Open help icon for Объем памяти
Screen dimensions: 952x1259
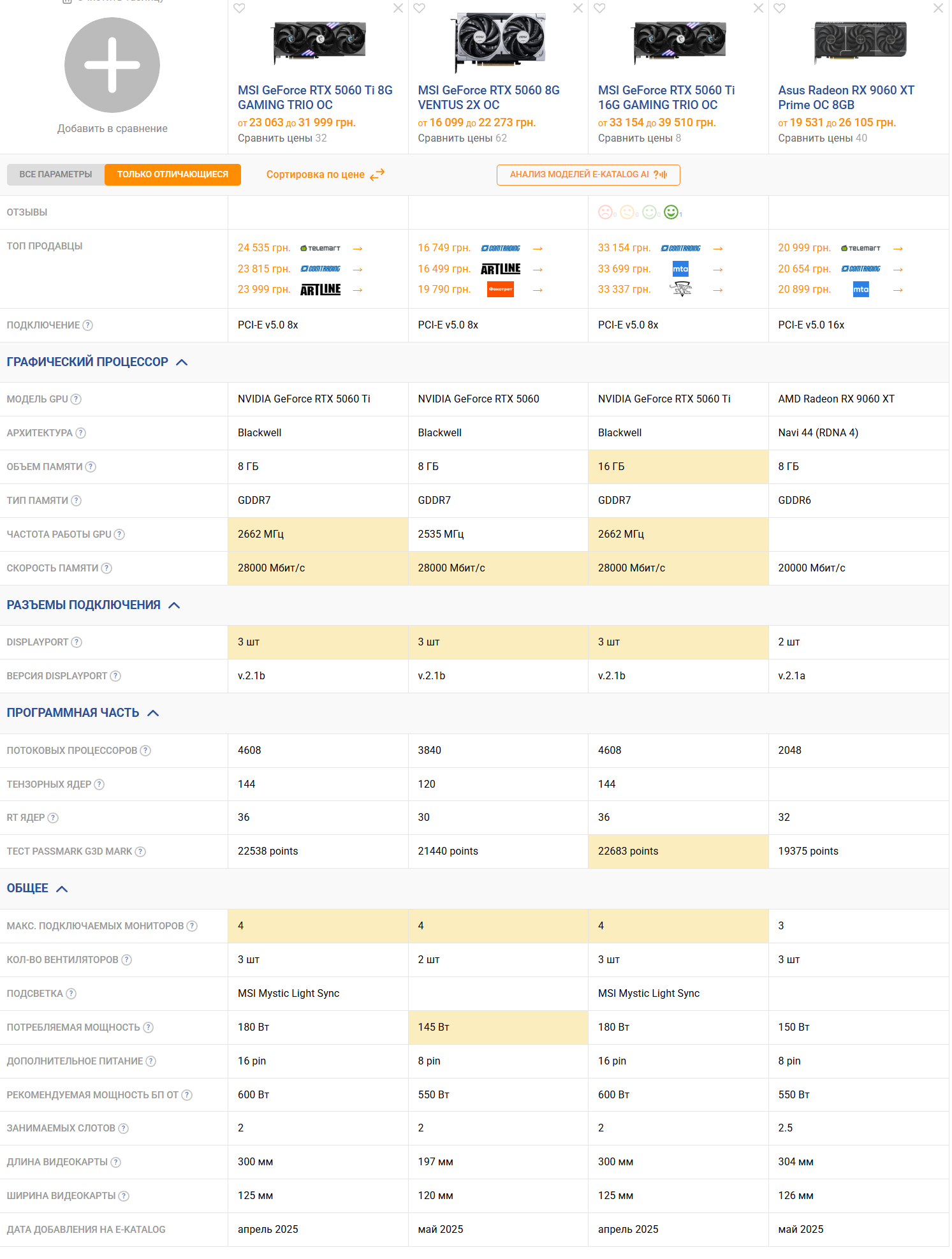[91, 467]
